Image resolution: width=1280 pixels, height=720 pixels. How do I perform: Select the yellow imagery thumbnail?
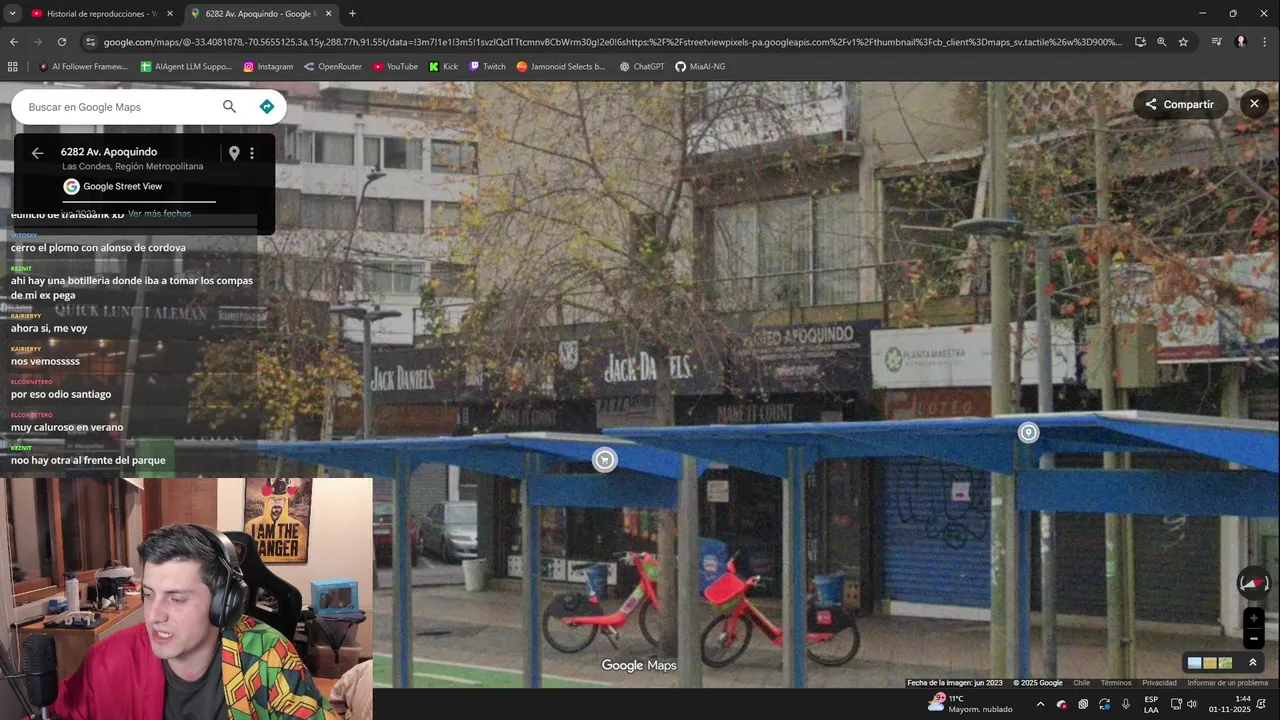1210,663
